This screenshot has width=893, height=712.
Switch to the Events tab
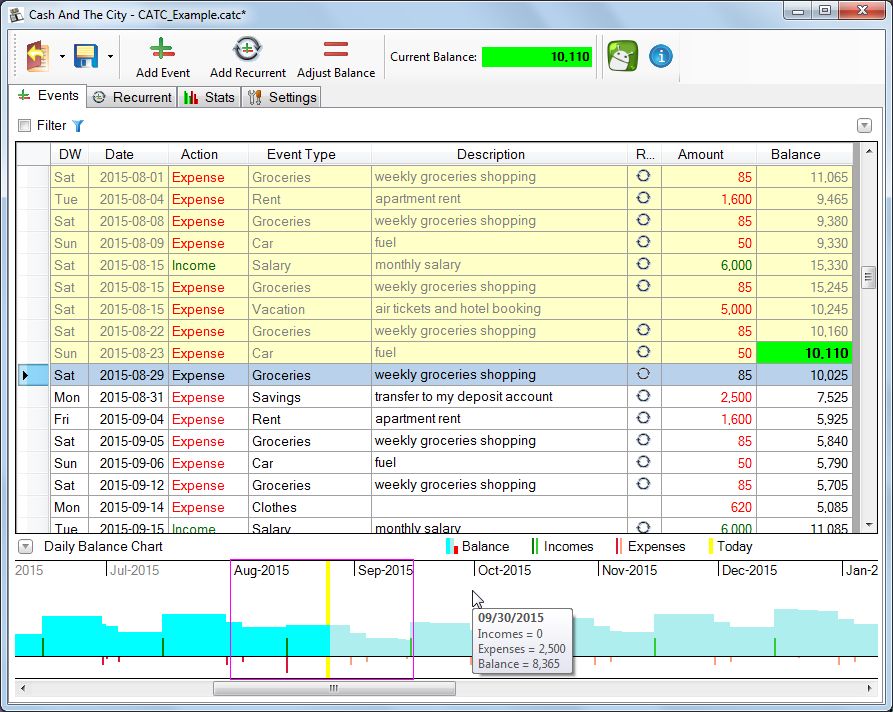coord(48,96)
